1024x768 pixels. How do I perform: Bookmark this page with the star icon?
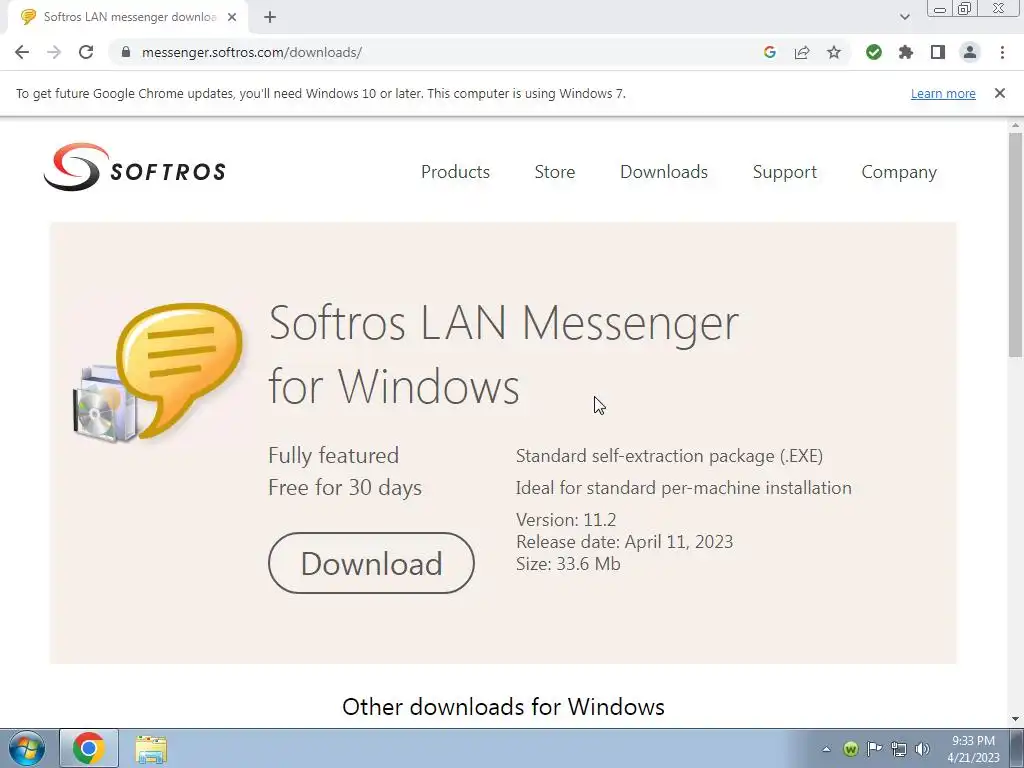pyautogui.click(x=834, y=52)
